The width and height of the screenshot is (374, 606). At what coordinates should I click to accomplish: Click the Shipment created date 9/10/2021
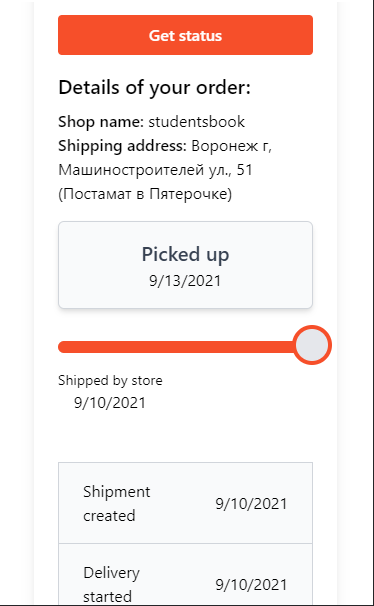252,504
